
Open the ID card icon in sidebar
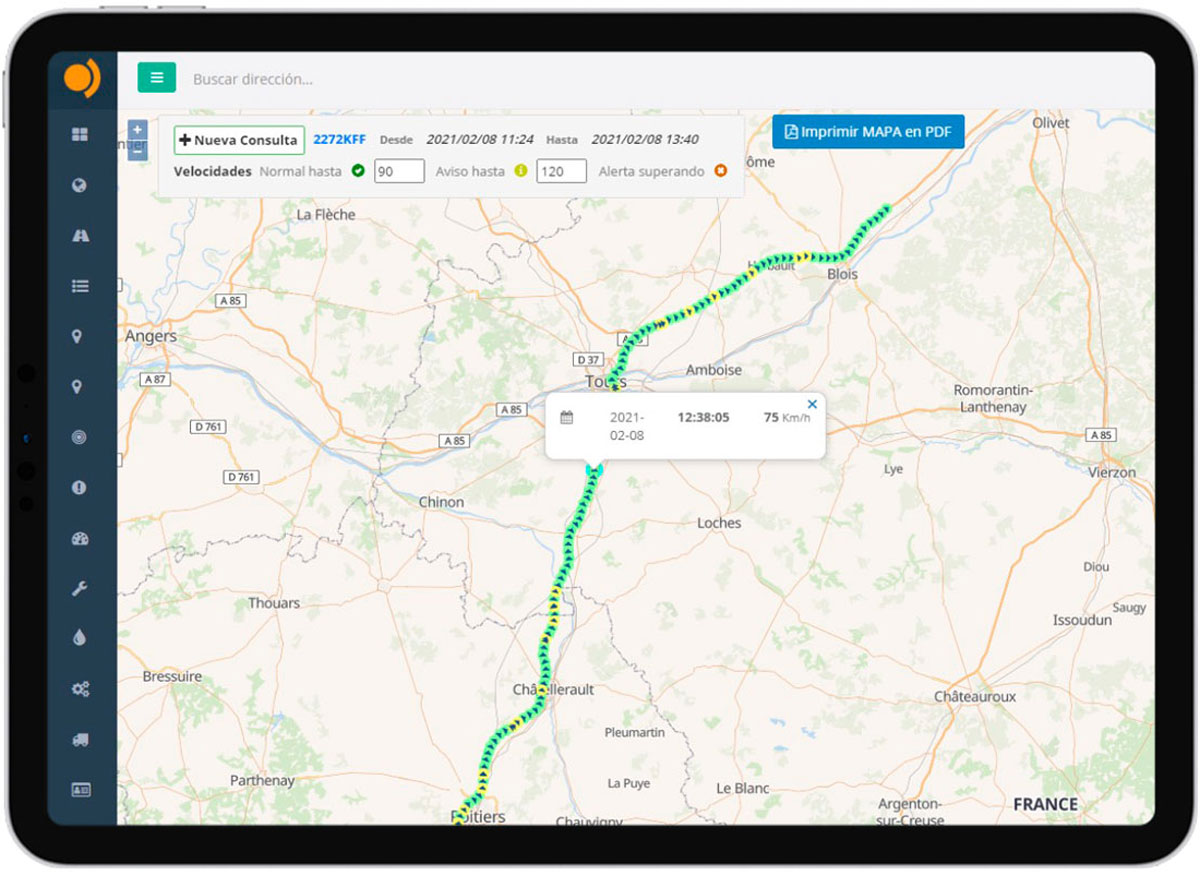click(x=80, y=790)
